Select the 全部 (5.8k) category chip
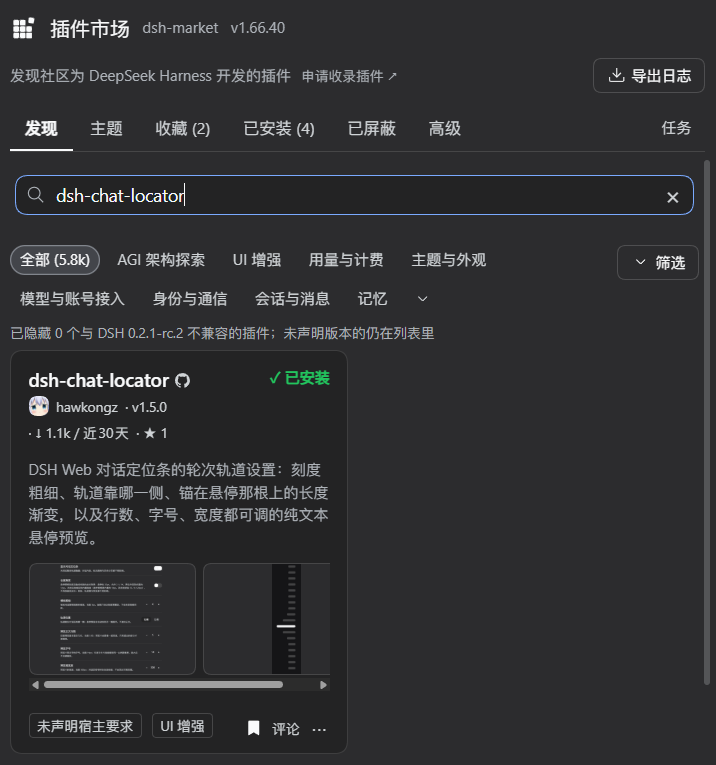This screenshot has height=765, width=716. tap(55, 260)
